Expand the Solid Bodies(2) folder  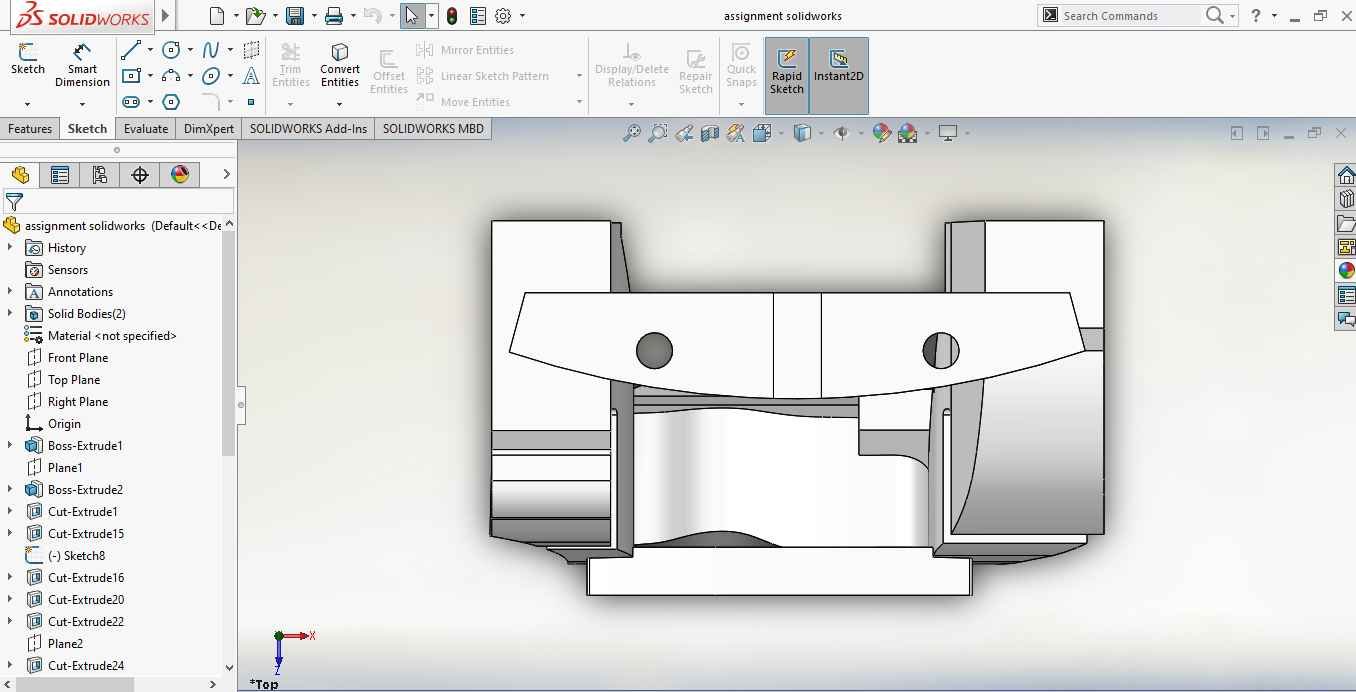[10, 314]
